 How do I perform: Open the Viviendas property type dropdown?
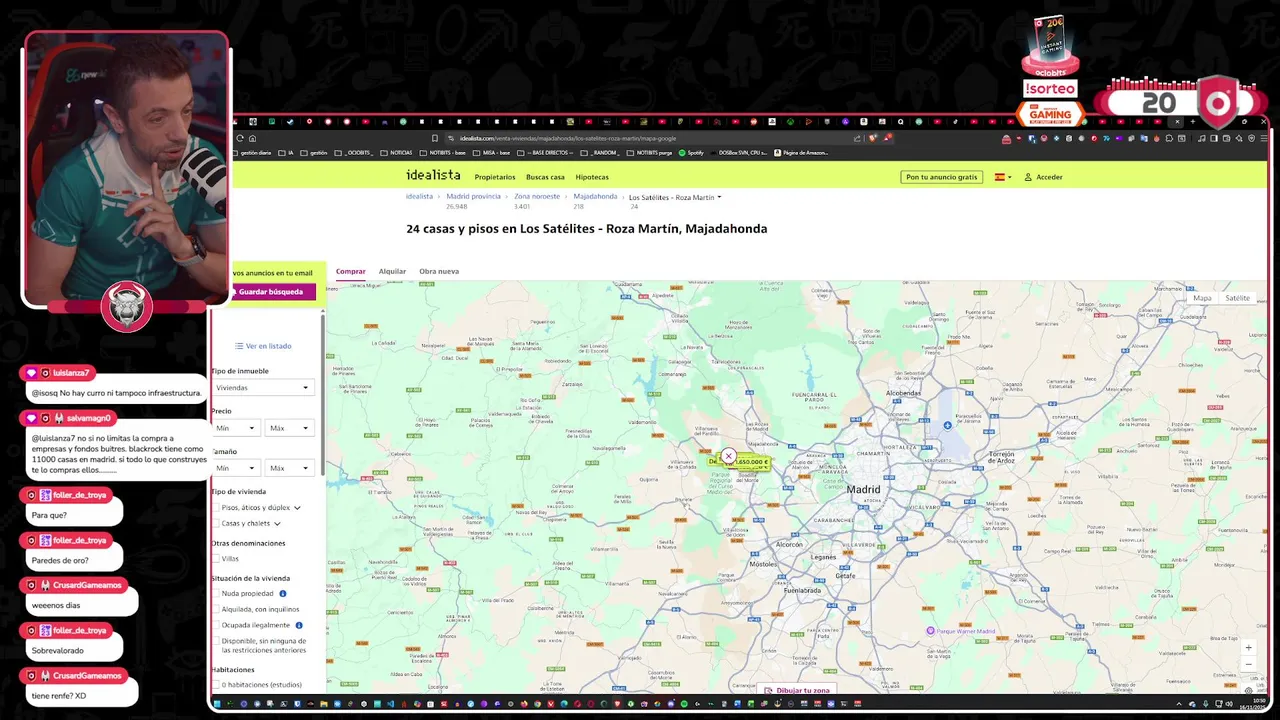(261, 387)
